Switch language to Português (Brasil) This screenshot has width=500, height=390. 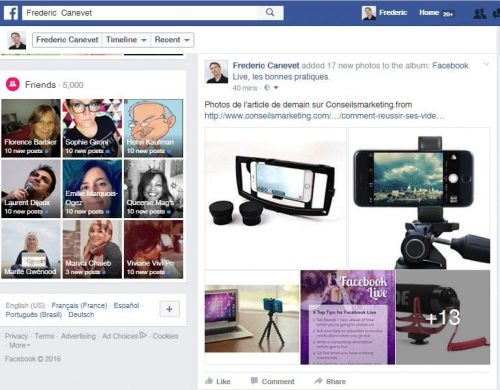34,315
